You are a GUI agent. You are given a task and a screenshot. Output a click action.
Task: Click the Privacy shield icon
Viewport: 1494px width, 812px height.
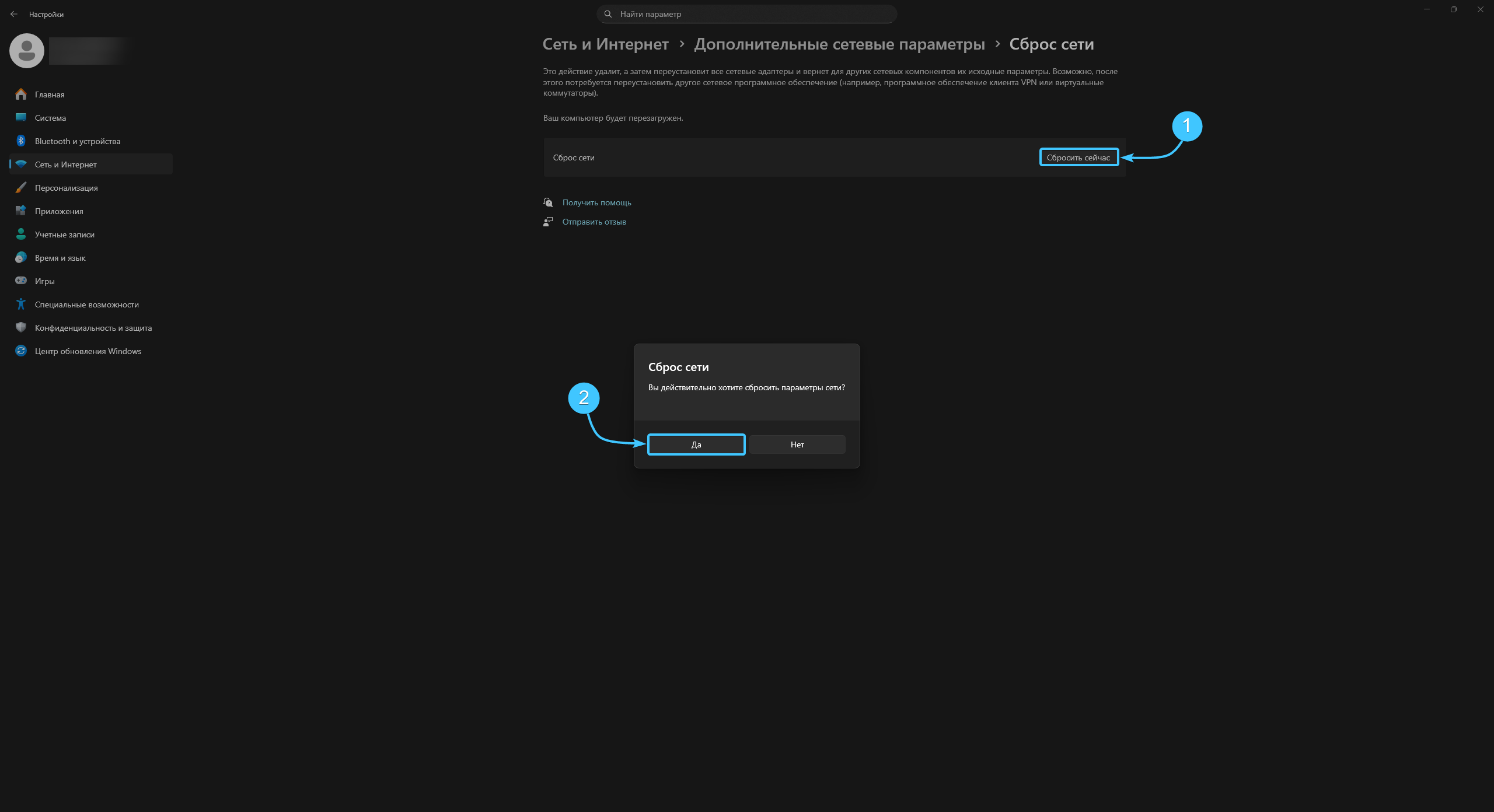coord(21,327)
